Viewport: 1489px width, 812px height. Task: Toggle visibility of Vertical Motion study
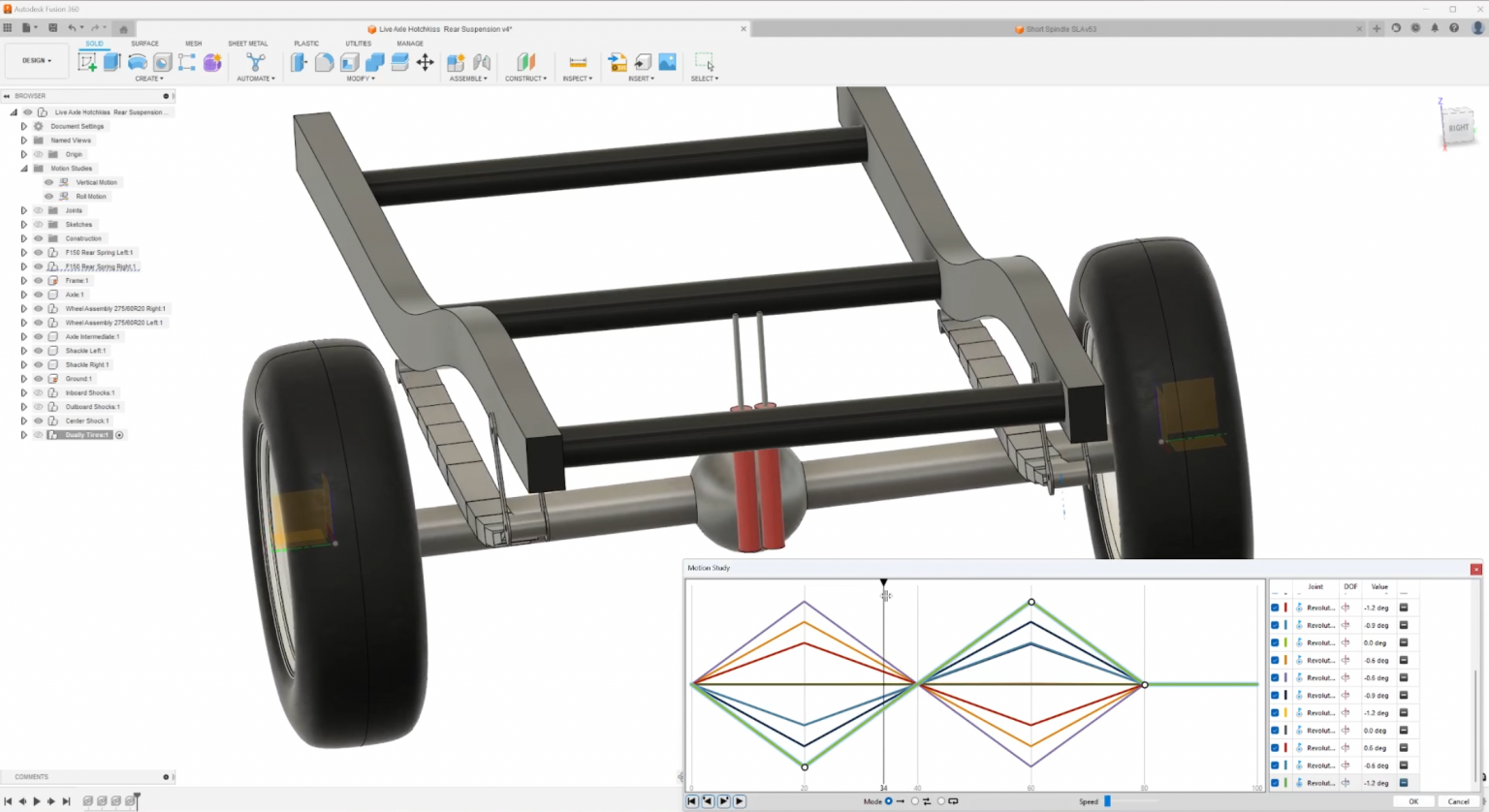(x=48, y=182)
